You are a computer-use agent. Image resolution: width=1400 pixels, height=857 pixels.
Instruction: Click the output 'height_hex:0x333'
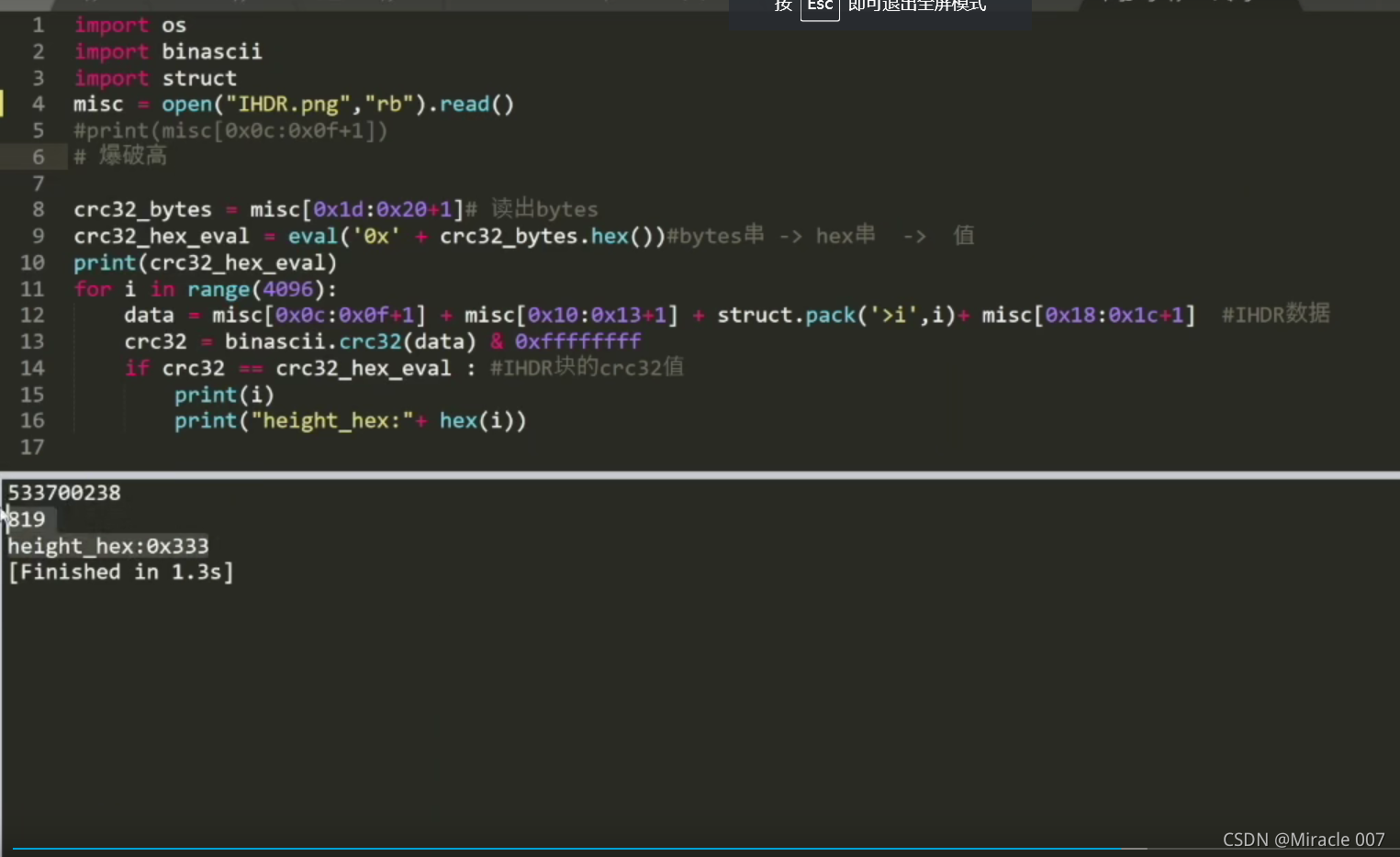[108, 546]
